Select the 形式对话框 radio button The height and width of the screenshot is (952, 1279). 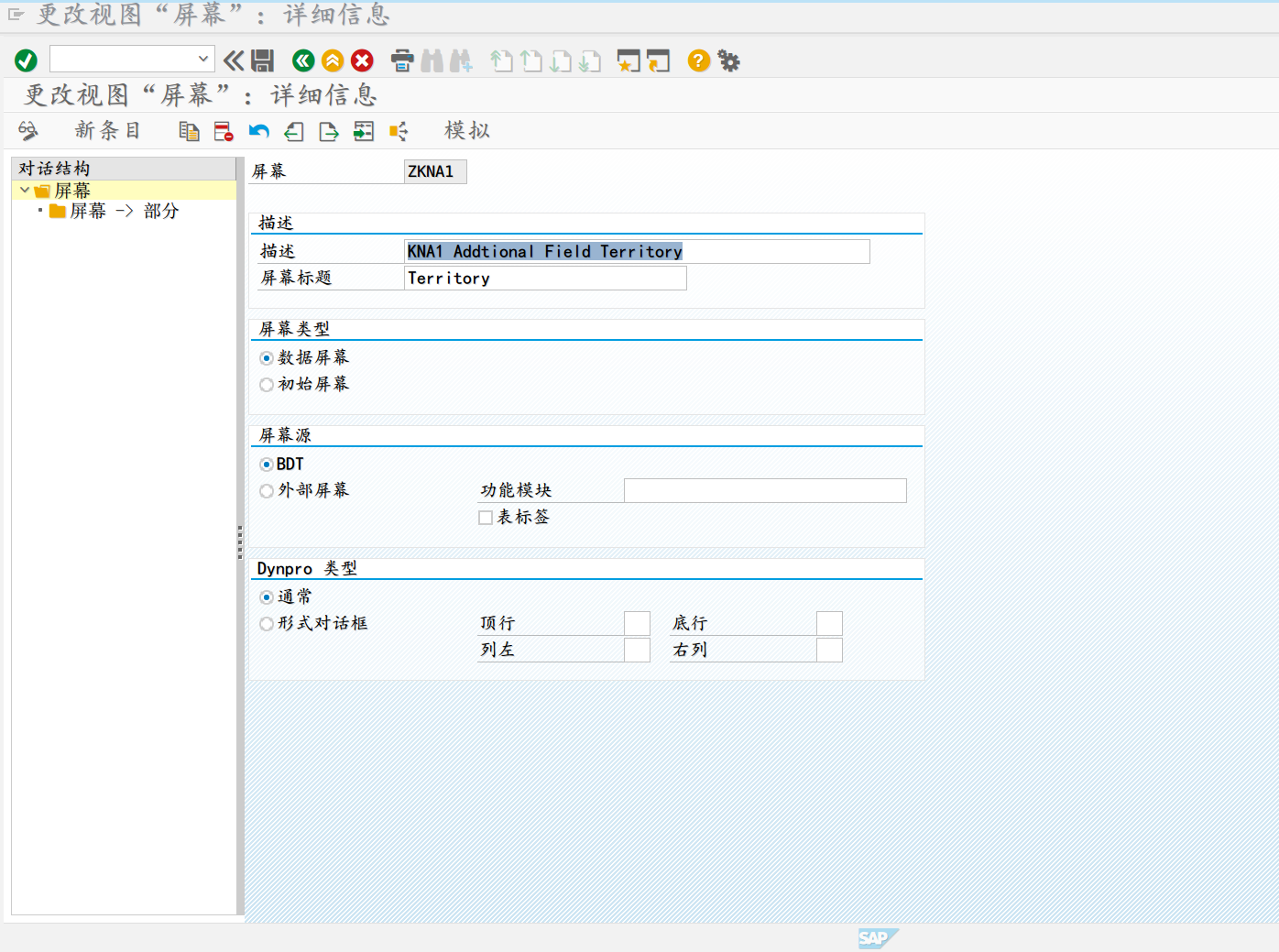(x=267, y=624)
